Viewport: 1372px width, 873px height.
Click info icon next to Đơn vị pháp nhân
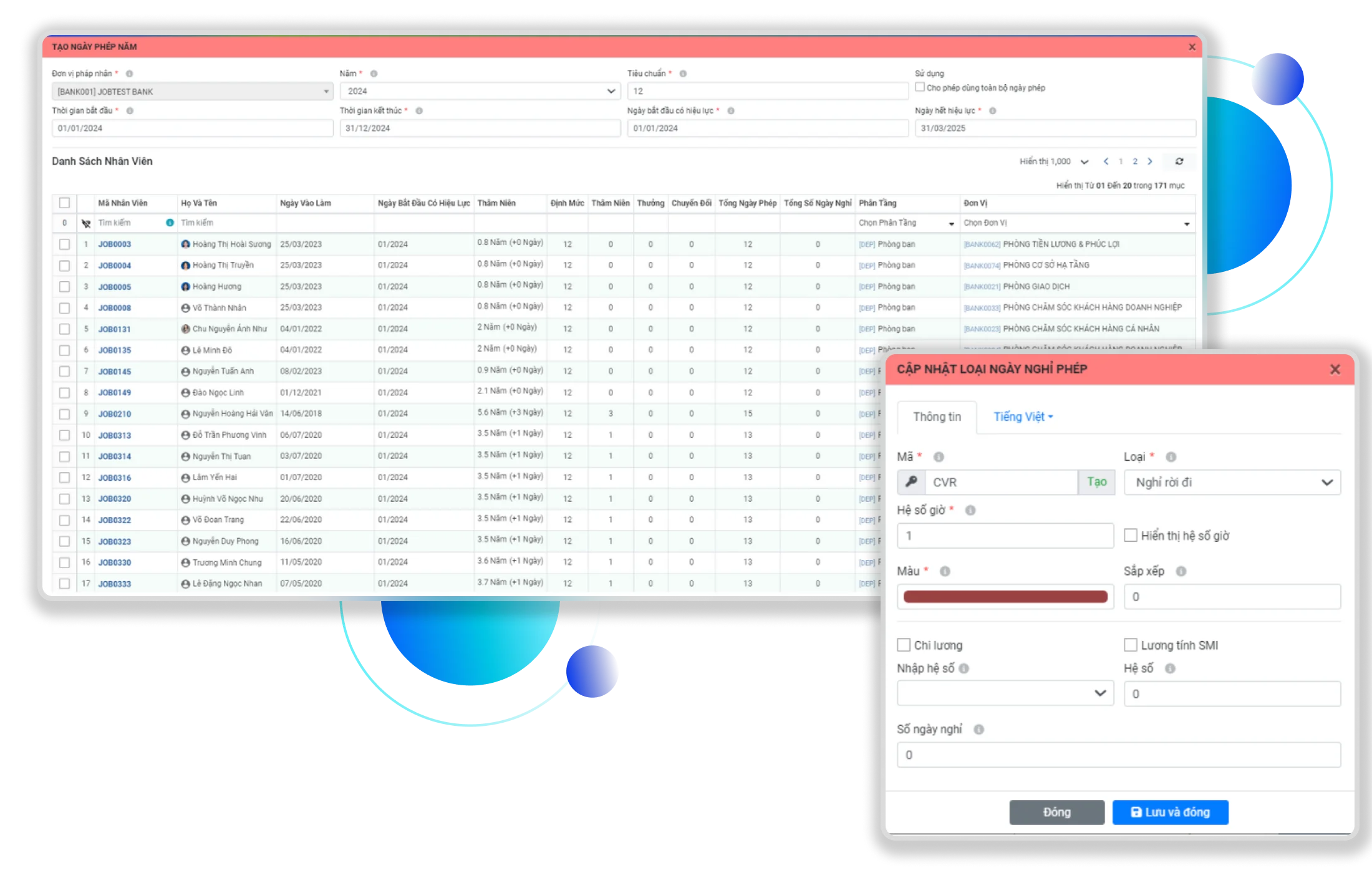click(x=130, y=74)
